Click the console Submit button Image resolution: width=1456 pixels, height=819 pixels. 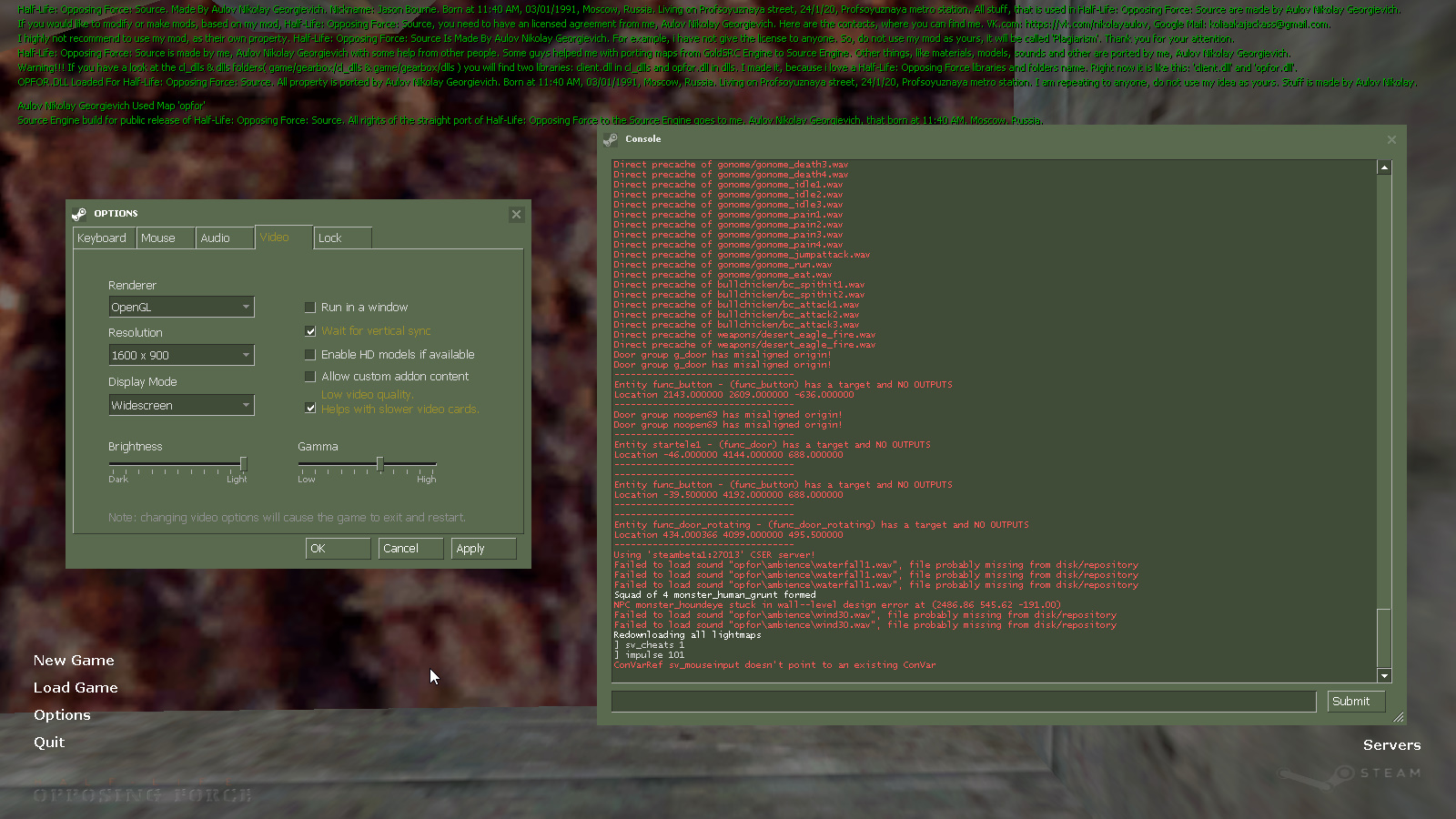(1356, 702)
